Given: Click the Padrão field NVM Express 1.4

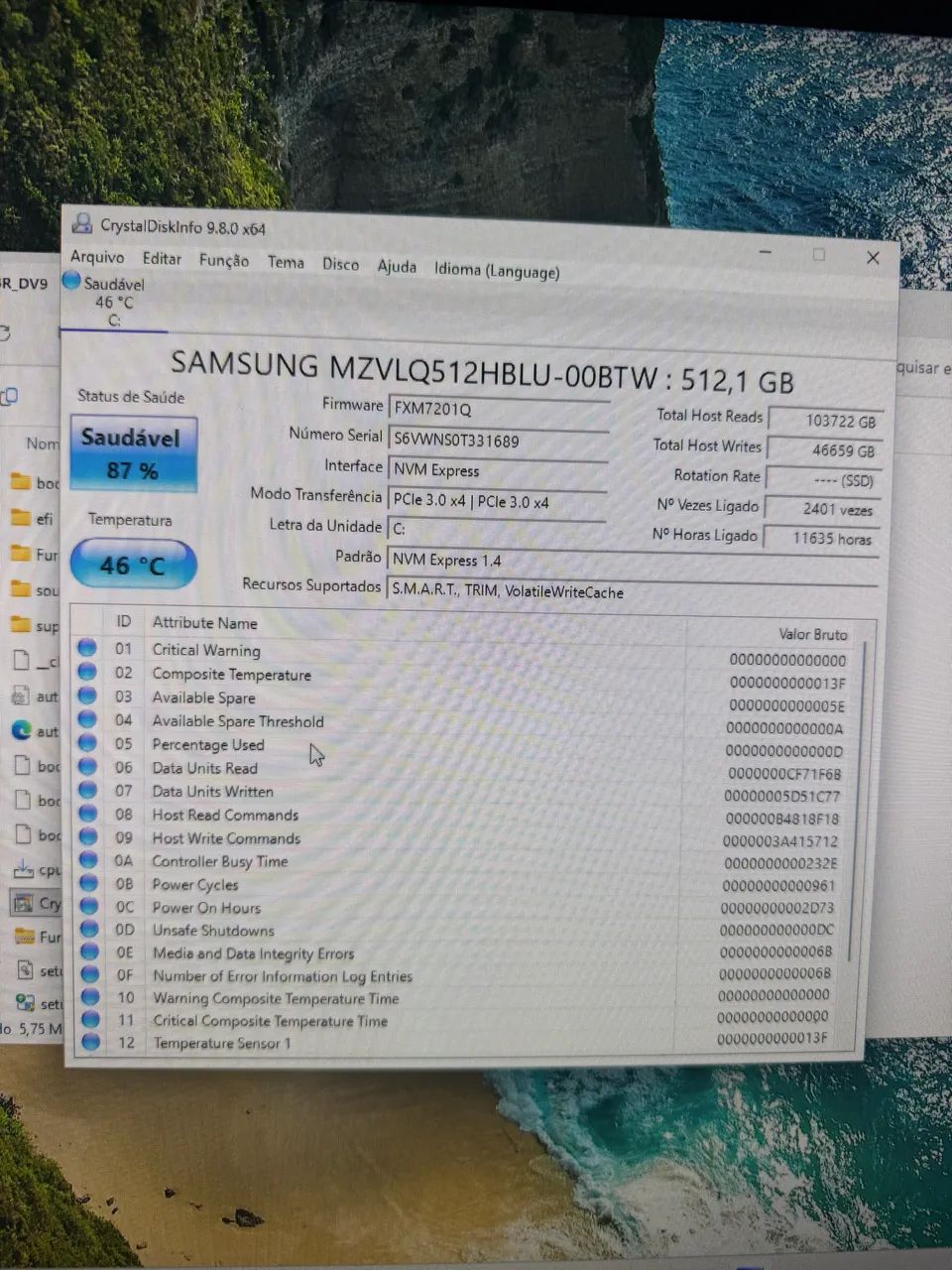Looking at the screenshot, I should [x=633, y=561].
